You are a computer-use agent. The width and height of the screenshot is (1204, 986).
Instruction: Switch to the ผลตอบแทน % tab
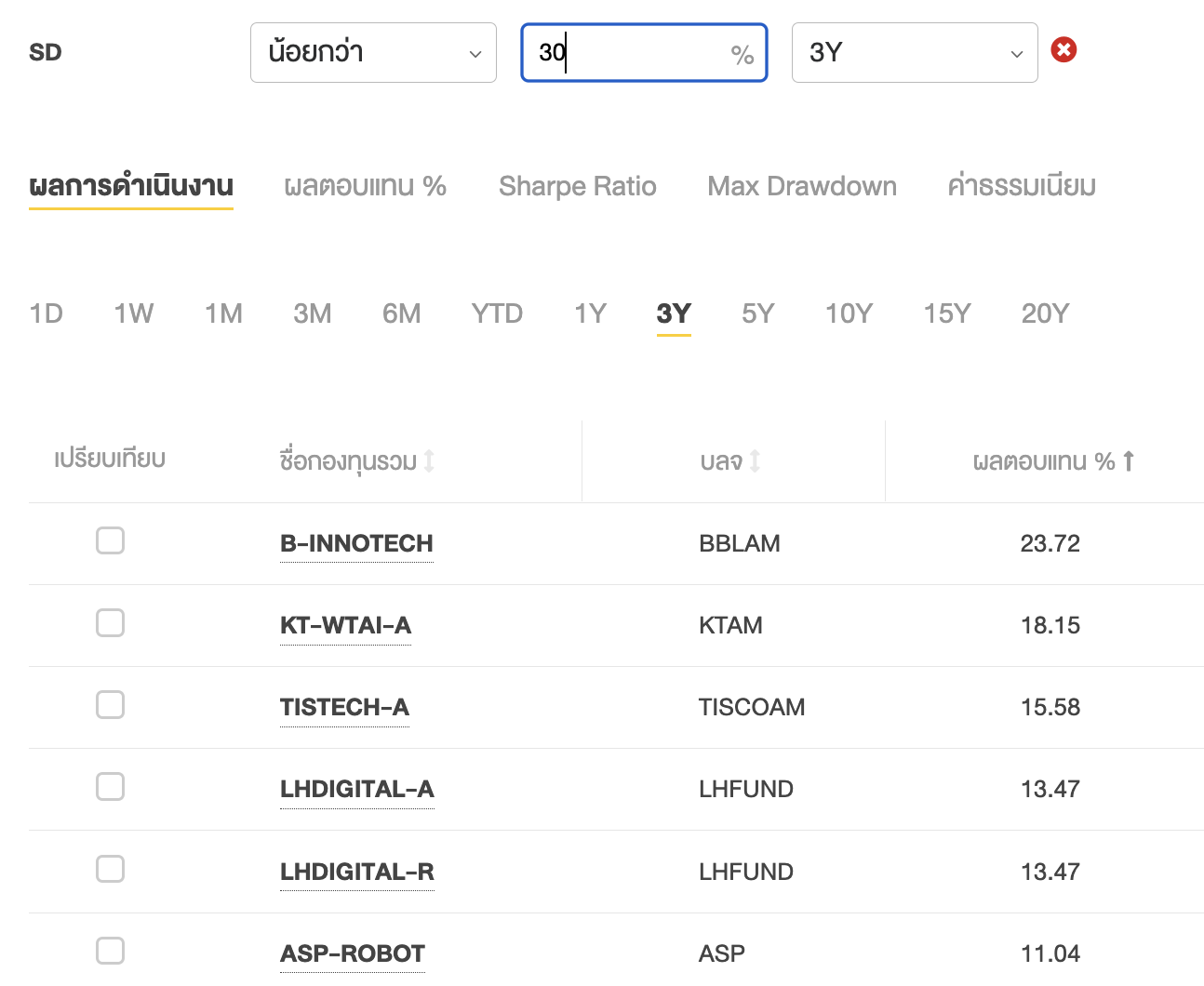click(366, 186)
